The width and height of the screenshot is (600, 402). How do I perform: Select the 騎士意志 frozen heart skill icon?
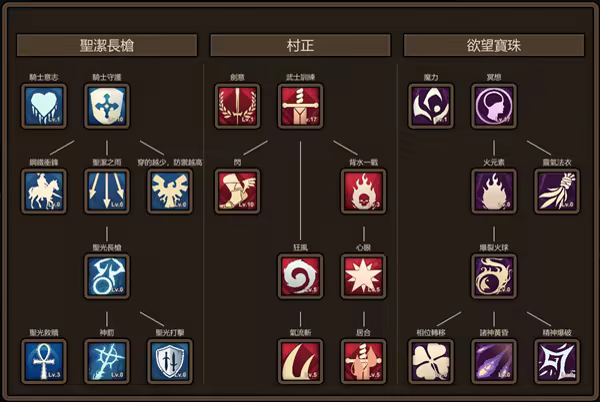(x=44, y=106)
